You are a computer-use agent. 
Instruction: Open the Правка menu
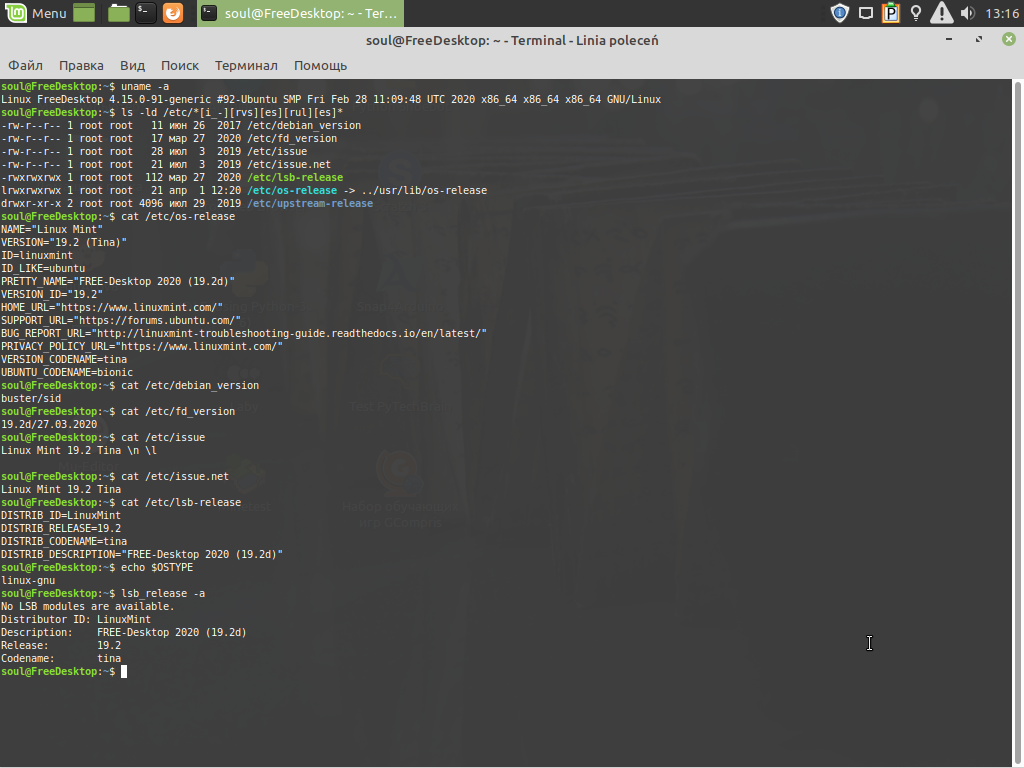tap(81, 65)
